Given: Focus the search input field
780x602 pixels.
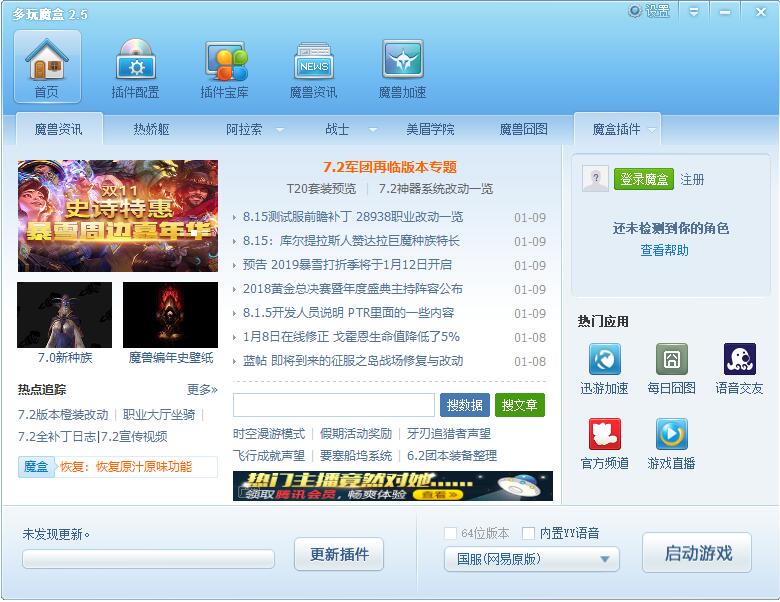Looking at the screenshot, I should (334, 405).
